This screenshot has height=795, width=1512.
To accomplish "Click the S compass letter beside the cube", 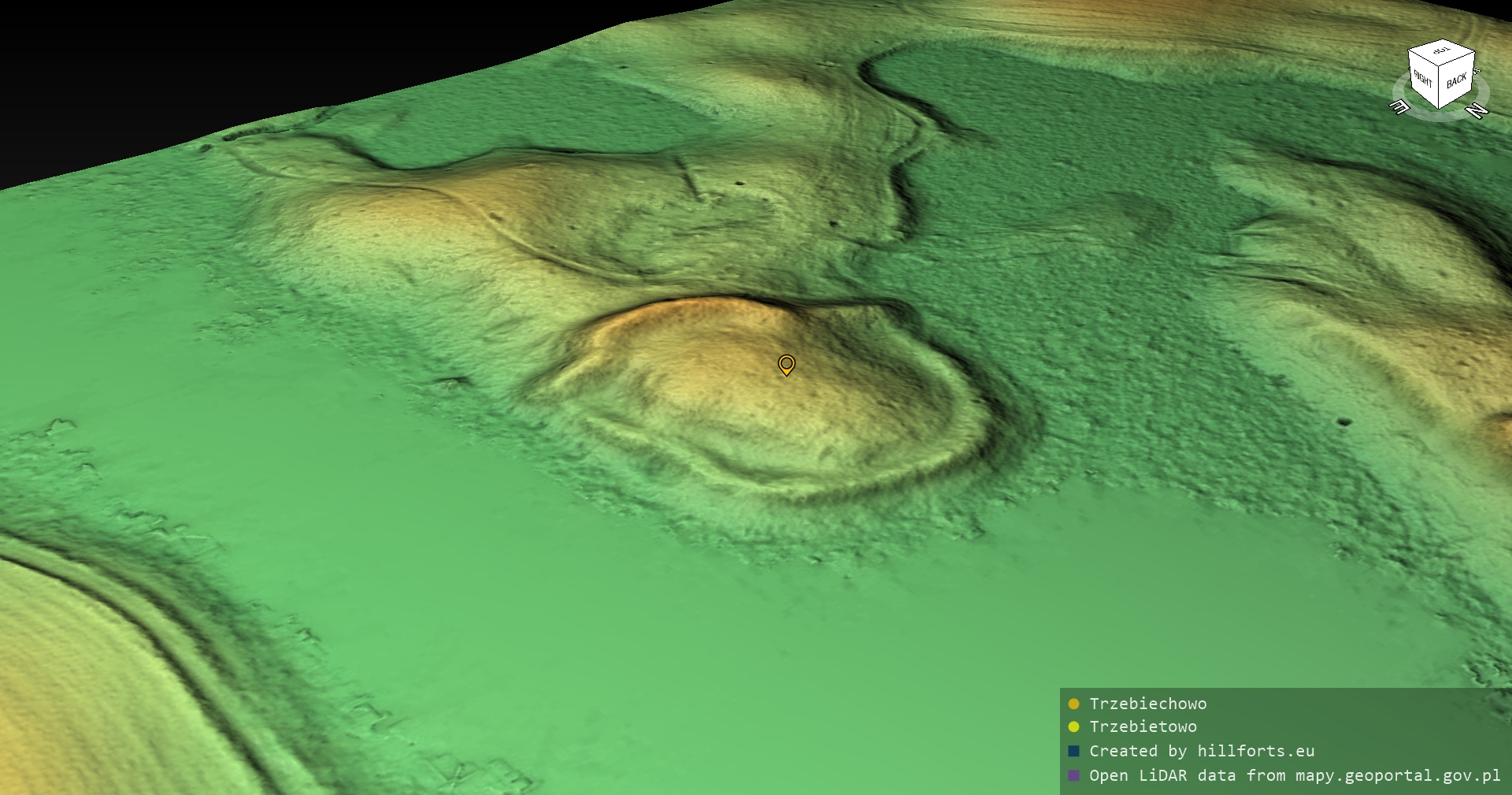I will 1477,71.
